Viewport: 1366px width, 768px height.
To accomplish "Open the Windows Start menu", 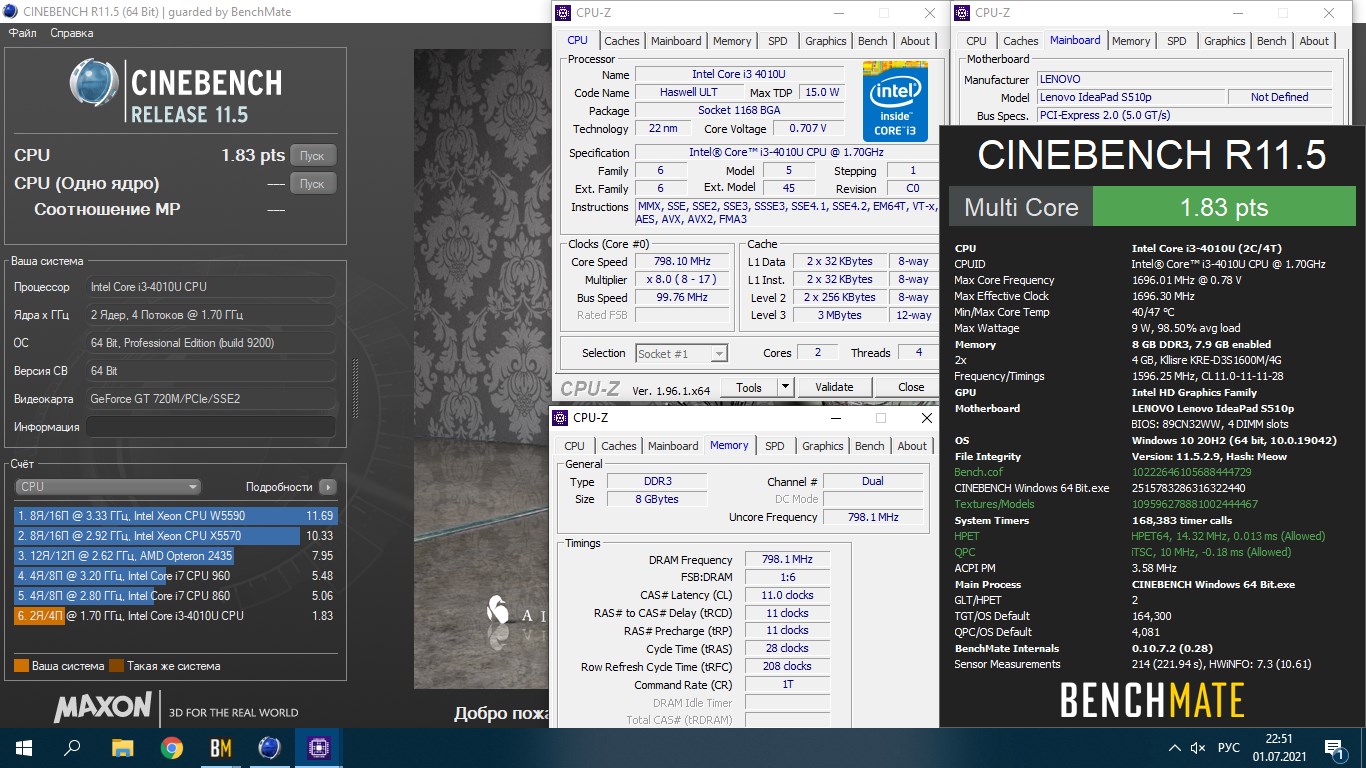I will (x=24, y=747).
